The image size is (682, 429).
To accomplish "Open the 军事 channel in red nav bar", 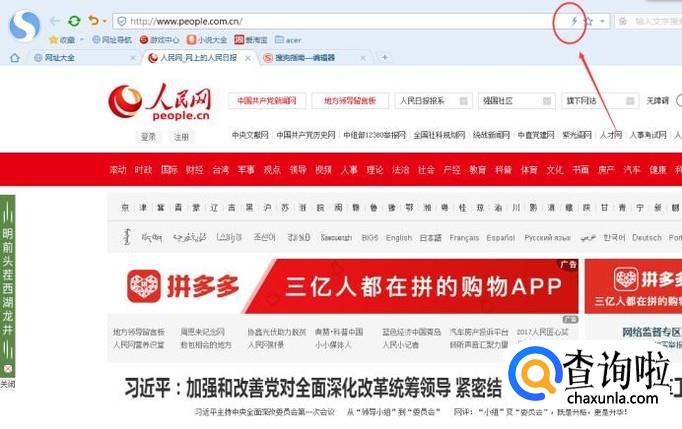I will point(246,170).
